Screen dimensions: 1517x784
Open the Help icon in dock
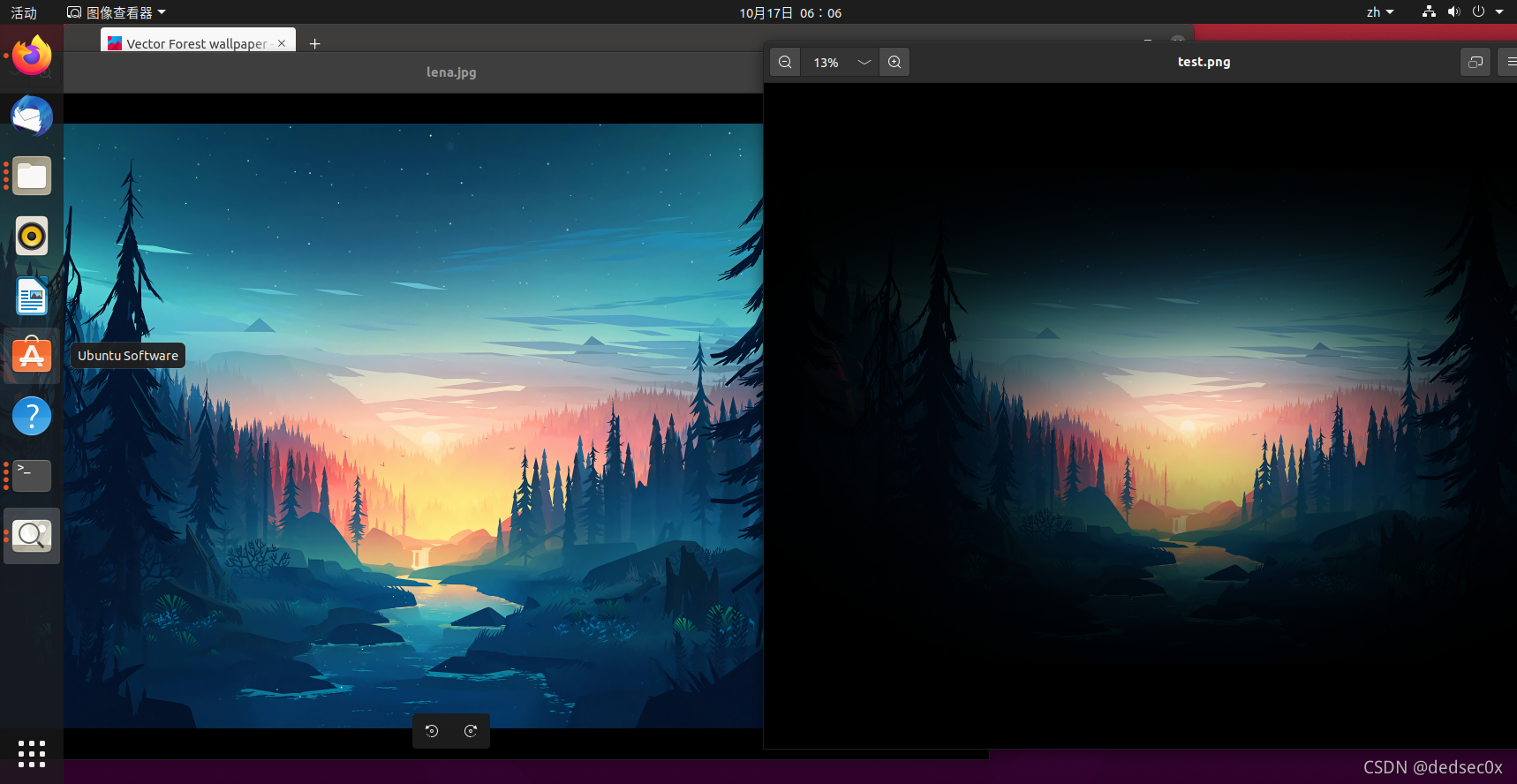[x=32, y=416]
